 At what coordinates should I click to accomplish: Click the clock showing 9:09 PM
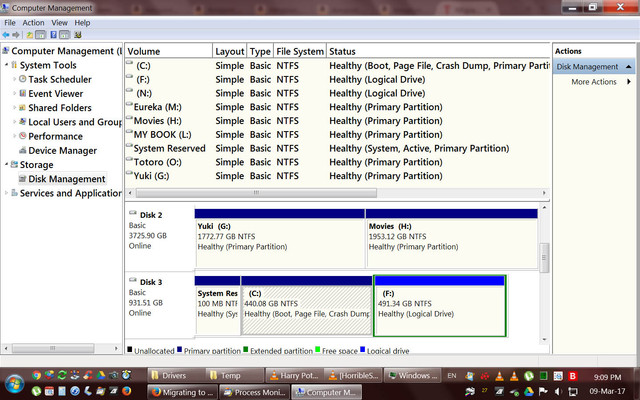(x=607, y=377)
